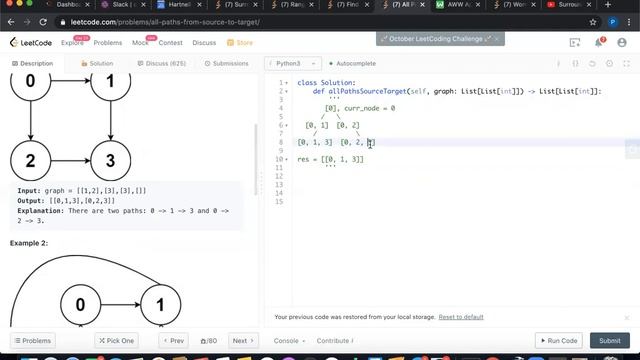Open the editor info icon
This screenshot has height=360, width=640.
tap(558, 63)
